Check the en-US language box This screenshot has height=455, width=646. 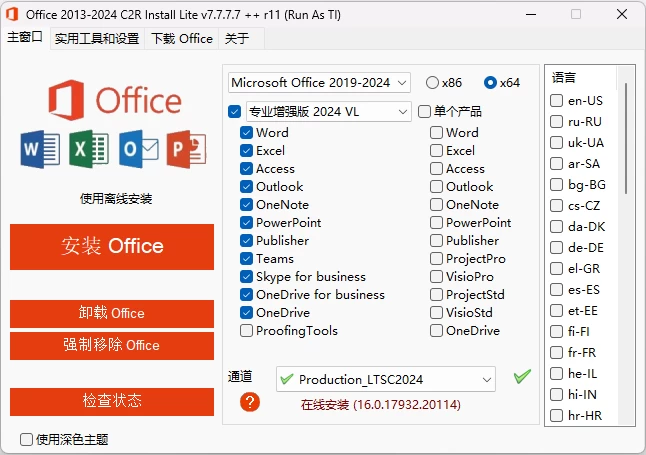coord(557,100)
